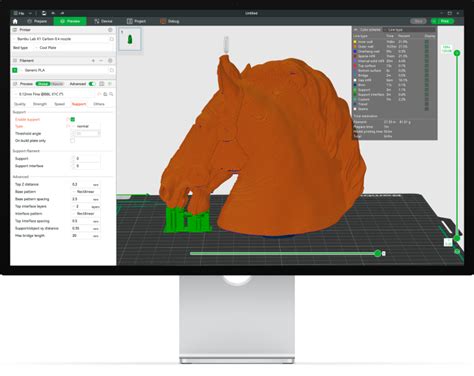Viewport: 474px width, 376px height.
Task: Click the green filament 1 color swatch
Action: [15, 70]
